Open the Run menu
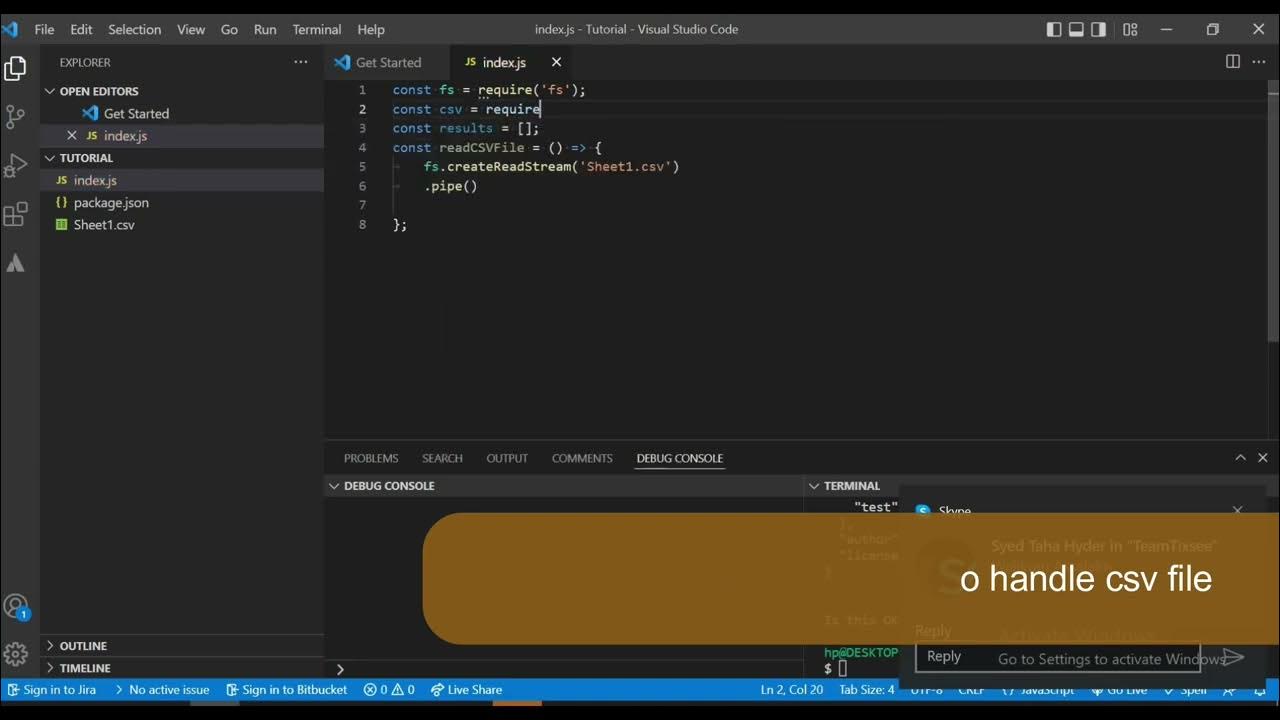 coord(265,30)
